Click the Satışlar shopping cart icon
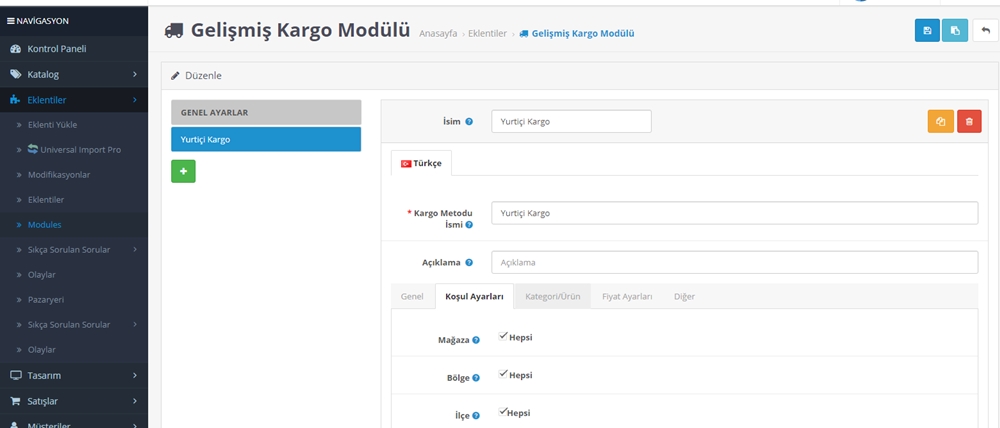Viewport: 1000px width, 428px height. pyautogui.click(x=15, y=401)
